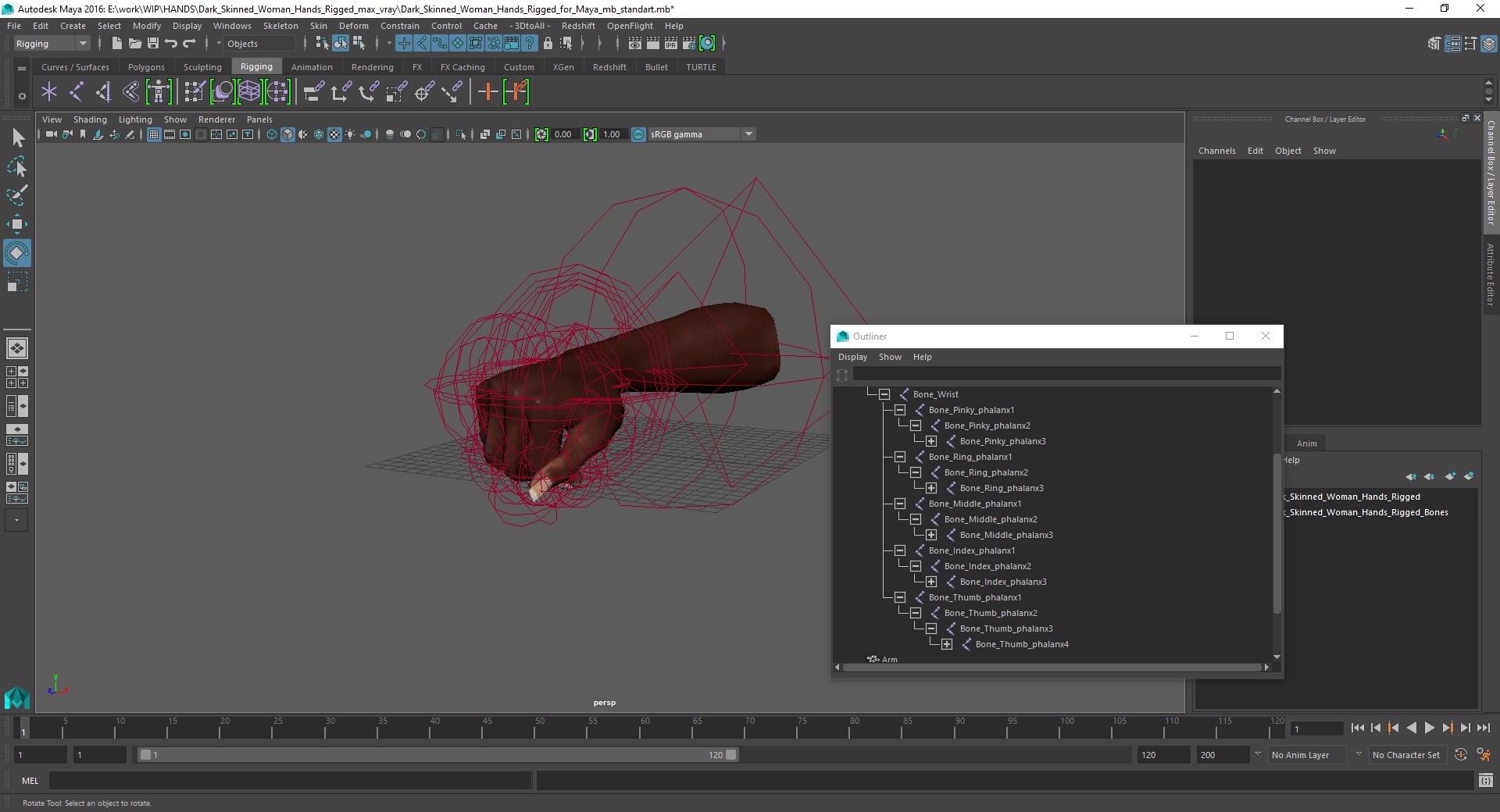Click the Create IK Handle shelf icon

tap(103, 92)
